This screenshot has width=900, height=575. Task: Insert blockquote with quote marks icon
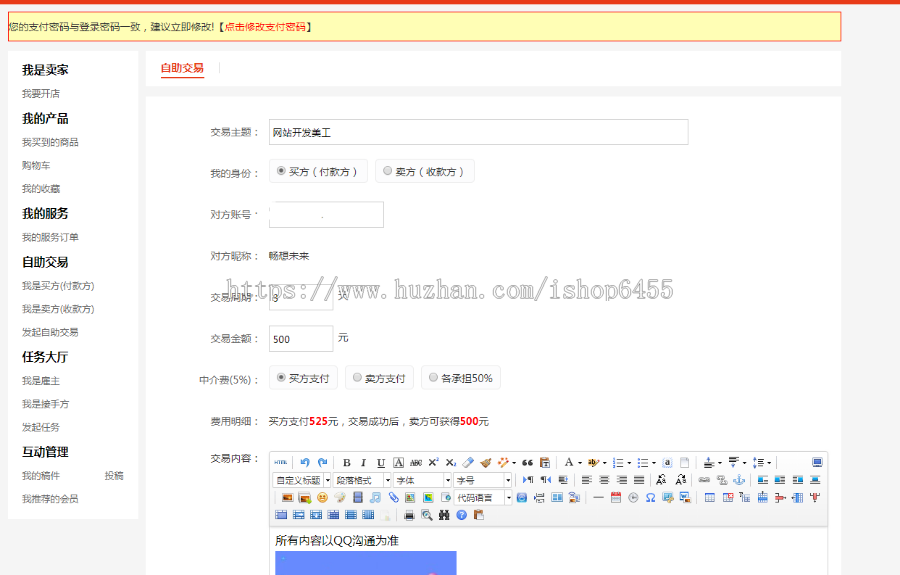click(527, 462)
